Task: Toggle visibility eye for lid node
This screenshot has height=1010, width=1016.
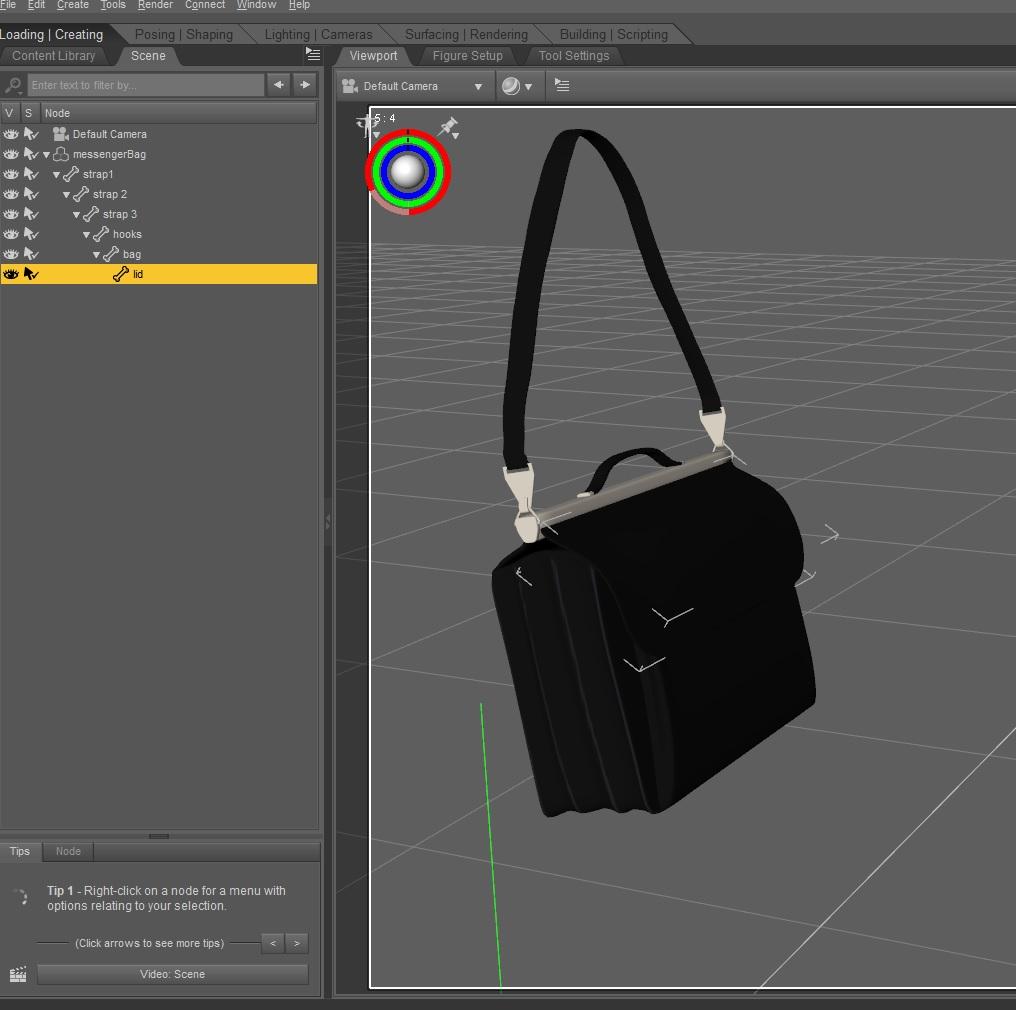Action: [10, 274]
